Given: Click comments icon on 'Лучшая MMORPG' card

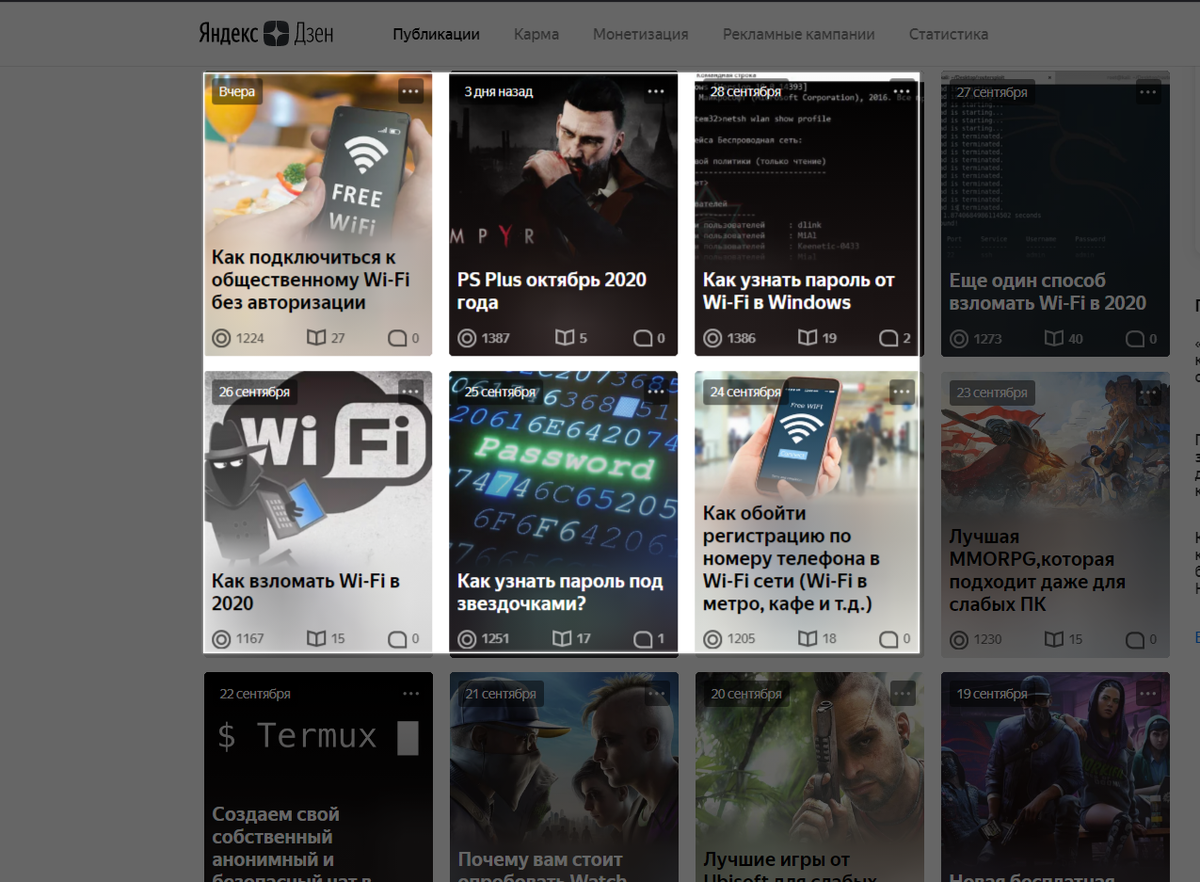Looking at the screenshot, I should click(x=1135, y=639).
